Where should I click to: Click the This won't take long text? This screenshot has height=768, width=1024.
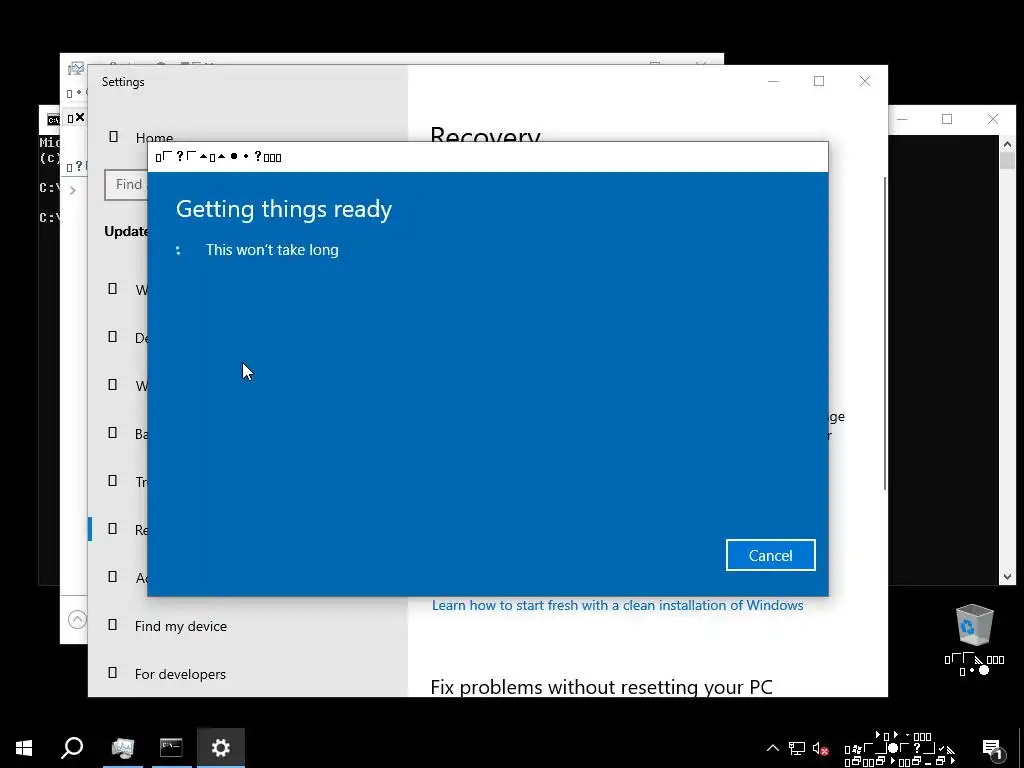click(x=272, y=250)
